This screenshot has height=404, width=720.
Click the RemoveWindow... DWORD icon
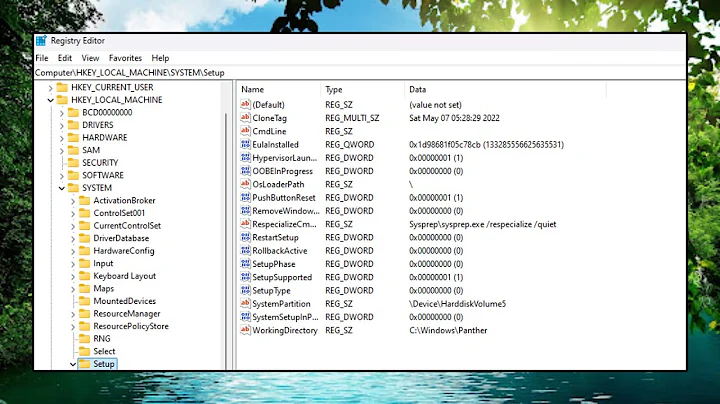[245, 211]
